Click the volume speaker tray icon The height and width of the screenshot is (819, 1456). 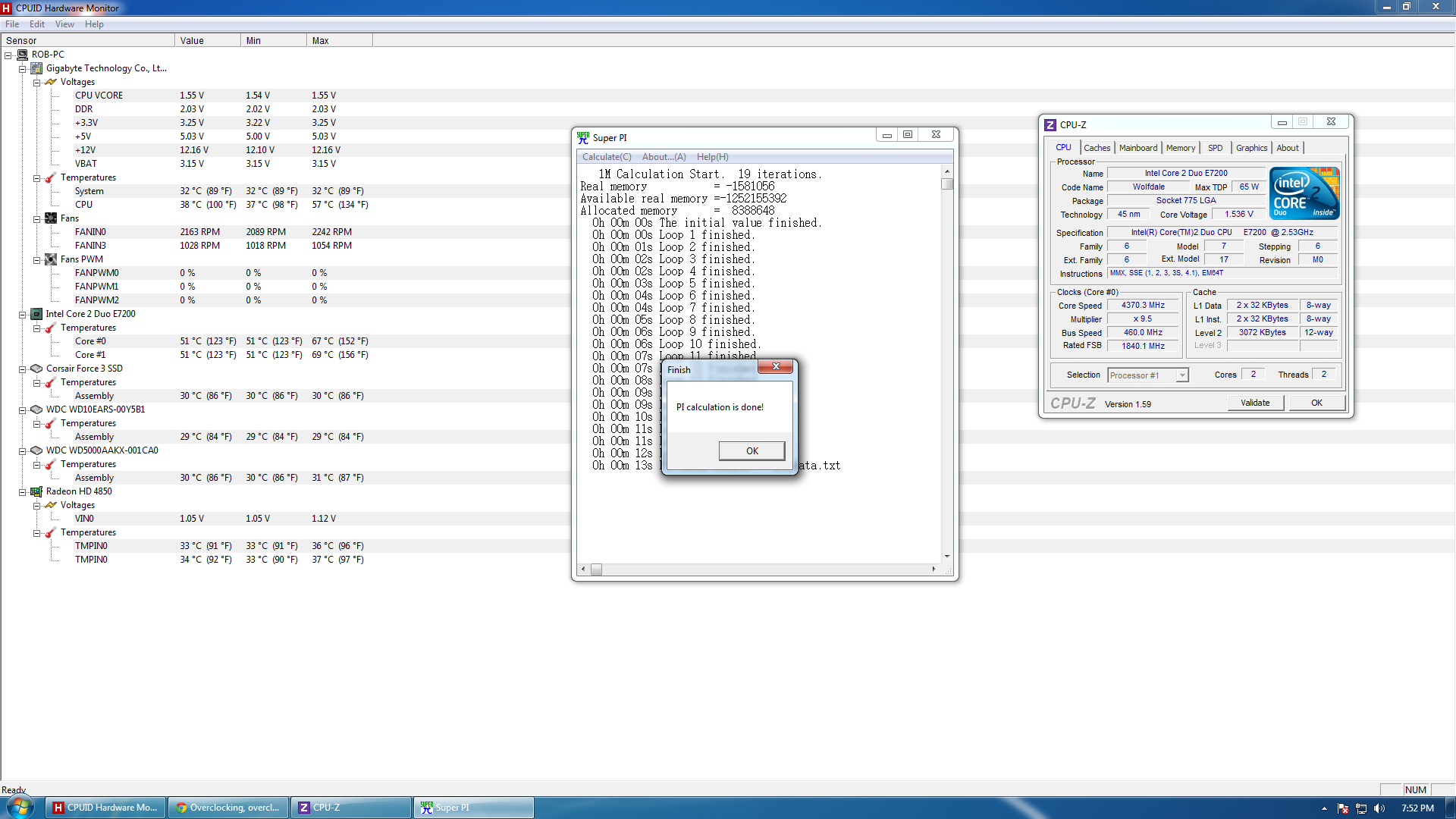pyautogui.click(x=1379, y=808)
